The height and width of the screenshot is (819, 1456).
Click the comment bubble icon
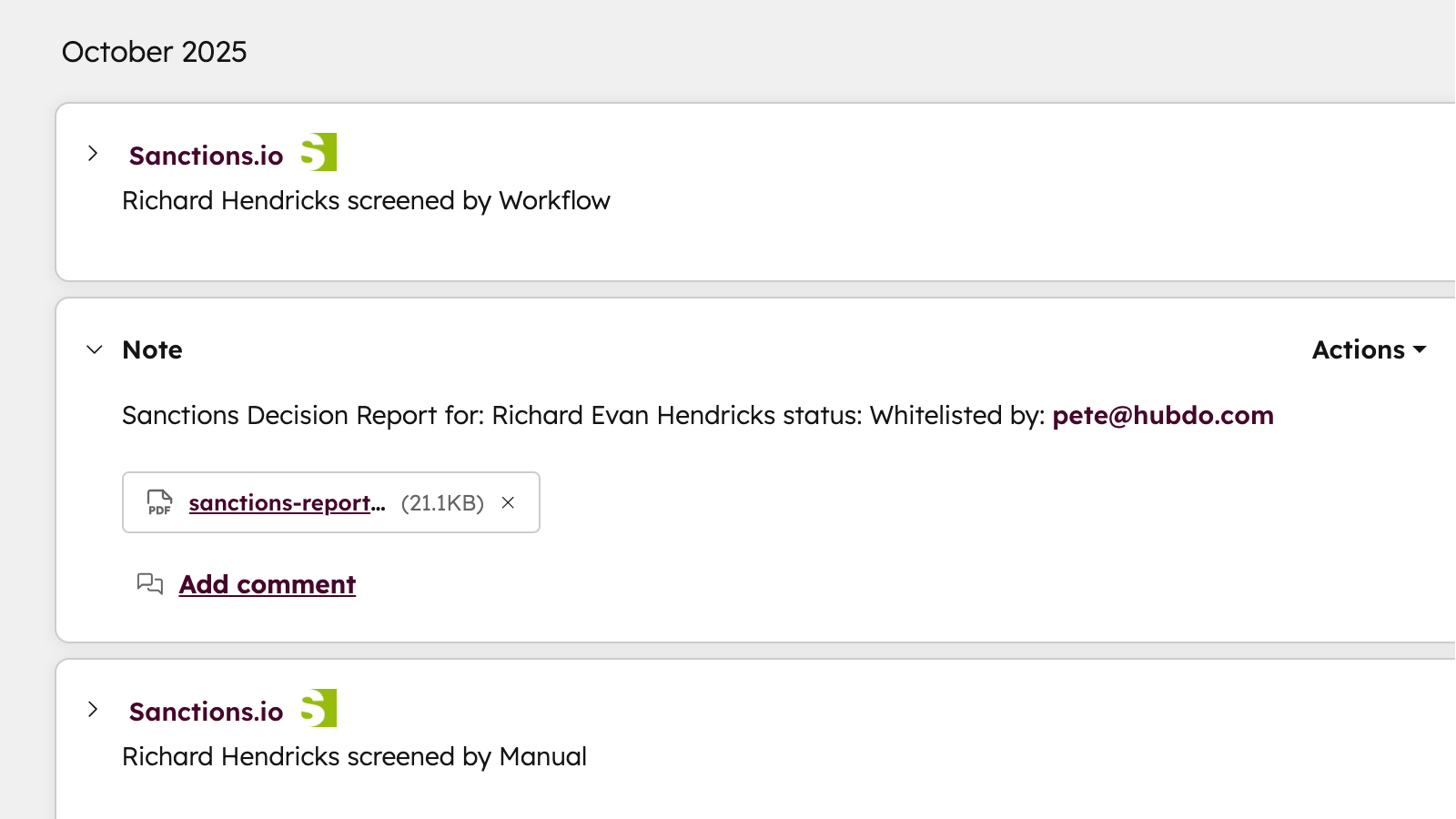pos(149,584)
